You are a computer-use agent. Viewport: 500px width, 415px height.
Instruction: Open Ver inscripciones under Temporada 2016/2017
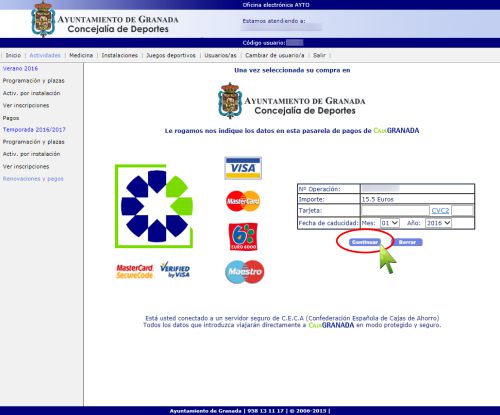click(x=26, y=166)
